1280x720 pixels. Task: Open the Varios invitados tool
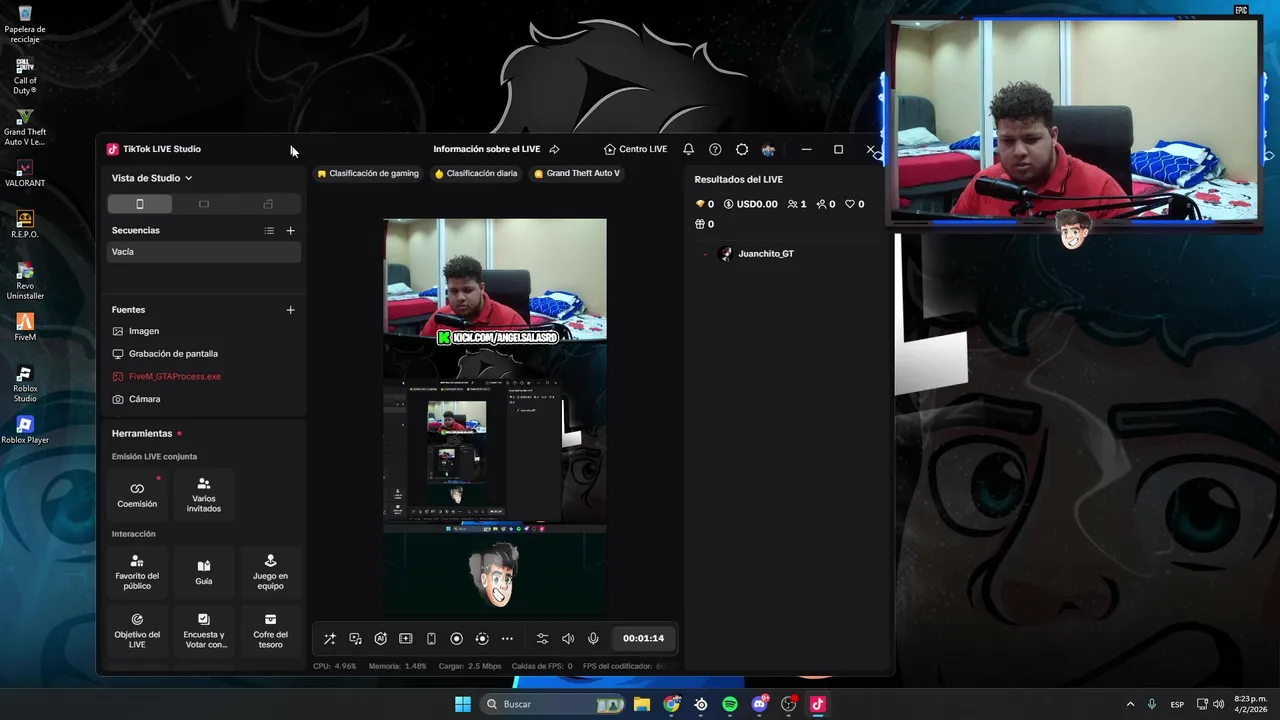(204, 495)
